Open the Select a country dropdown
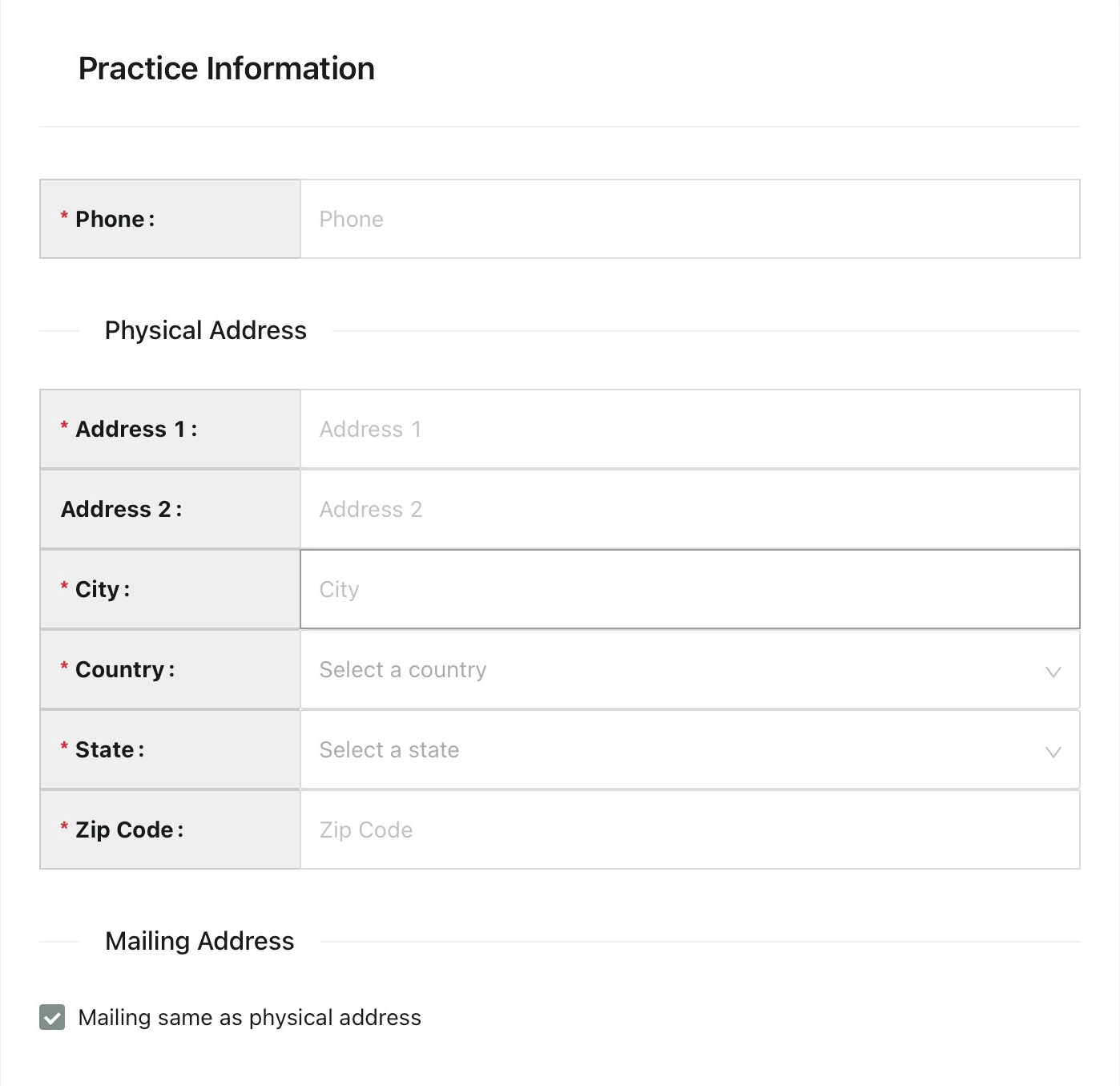 point(673,669)
